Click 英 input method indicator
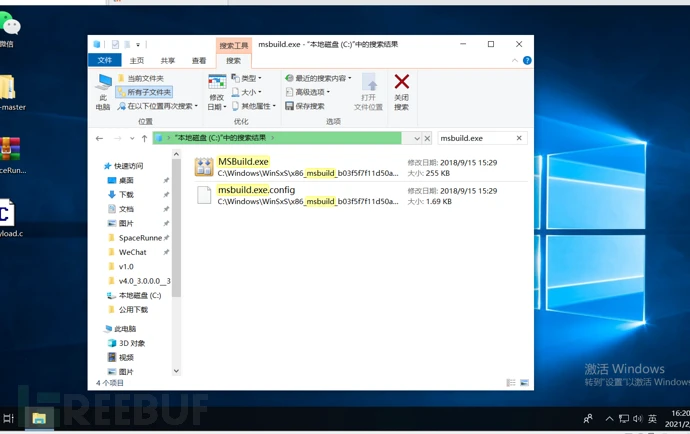The height and width of the screenshot is (434, 690). tap(653, 419)
